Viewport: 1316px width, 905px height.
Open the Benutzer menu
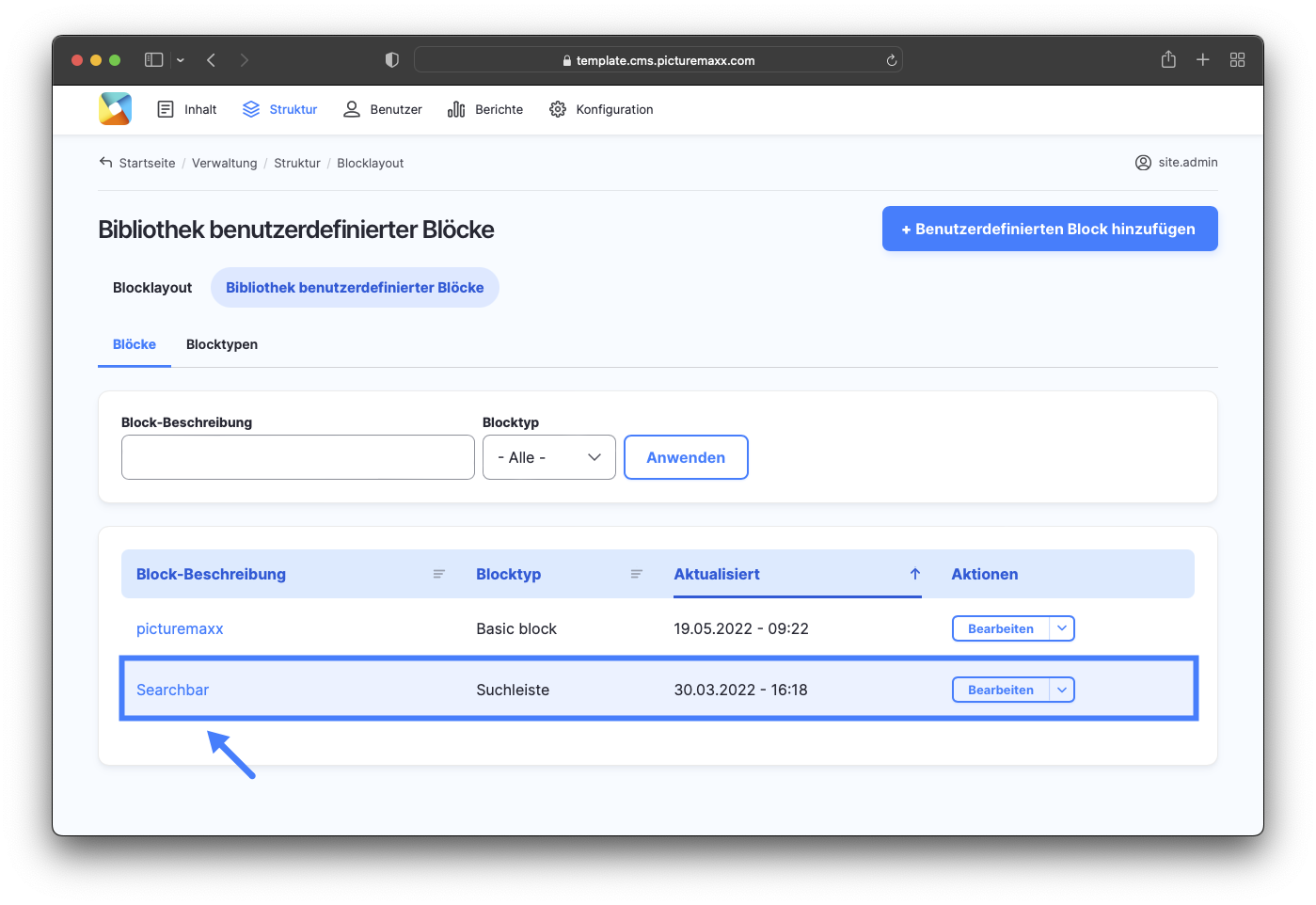click(x=383, y=109)
